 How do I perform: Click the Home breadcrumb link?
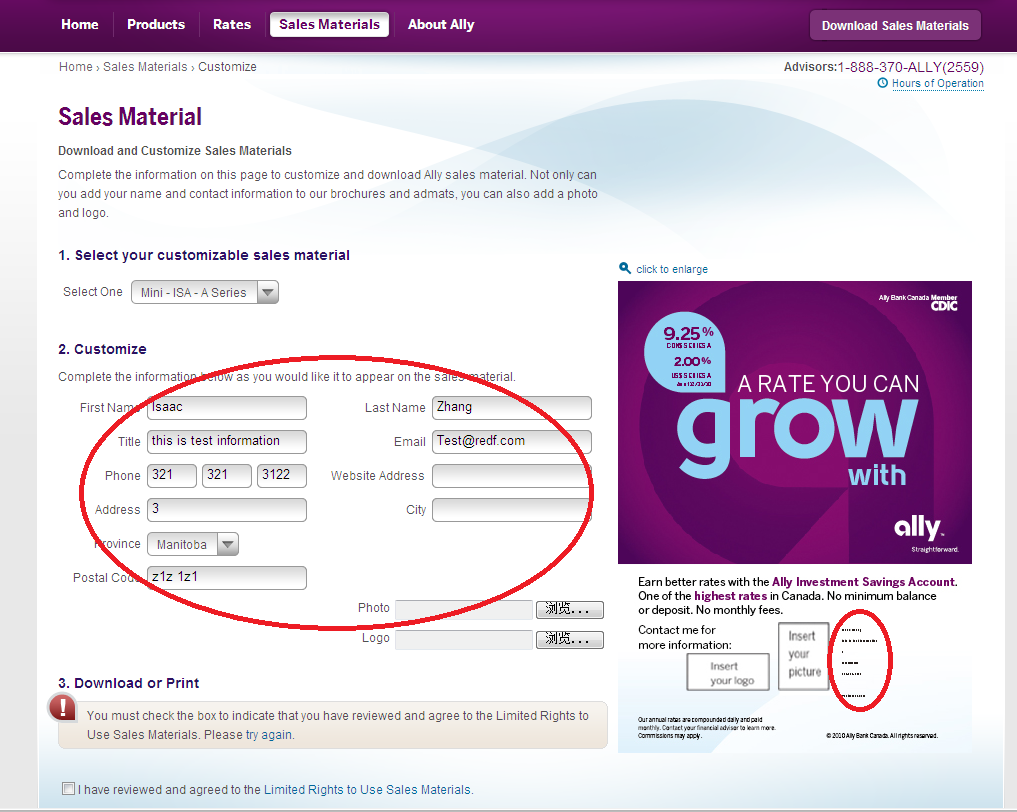(x=76, y=67)
